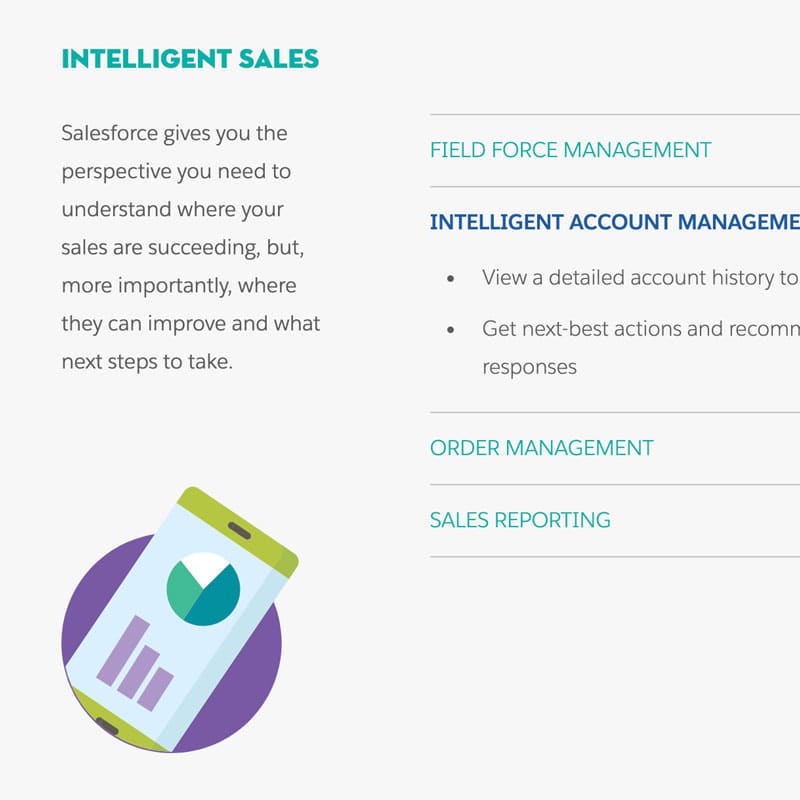Click the pie chart on the phone illustration
Screen dimensions: 800x800
pyautogui.click(x=203, y=589)
